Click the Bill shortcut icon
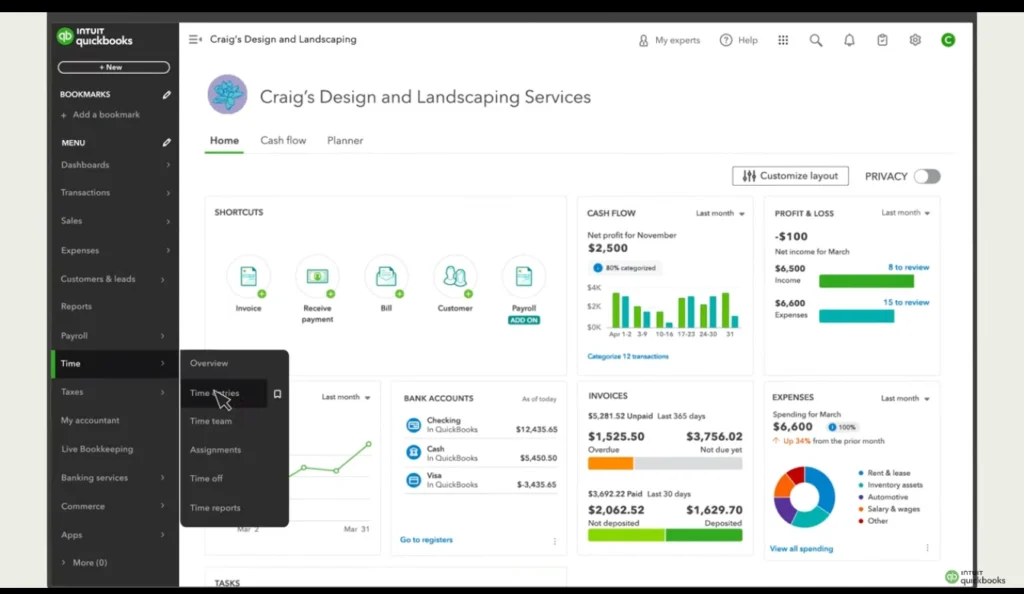Viewport: 1024px width, 594px height. pos(386,276)
